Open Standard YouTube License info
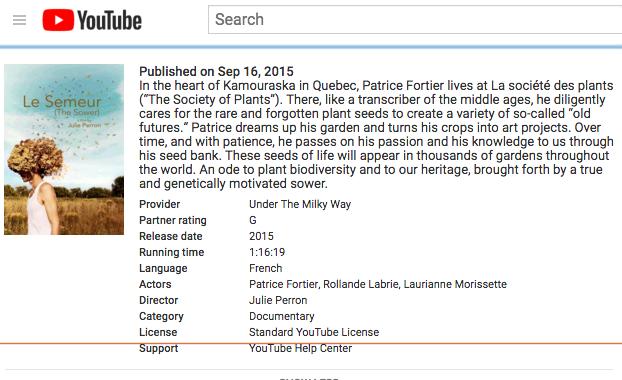This screenshot has height=380, width=622. [314, 332]
